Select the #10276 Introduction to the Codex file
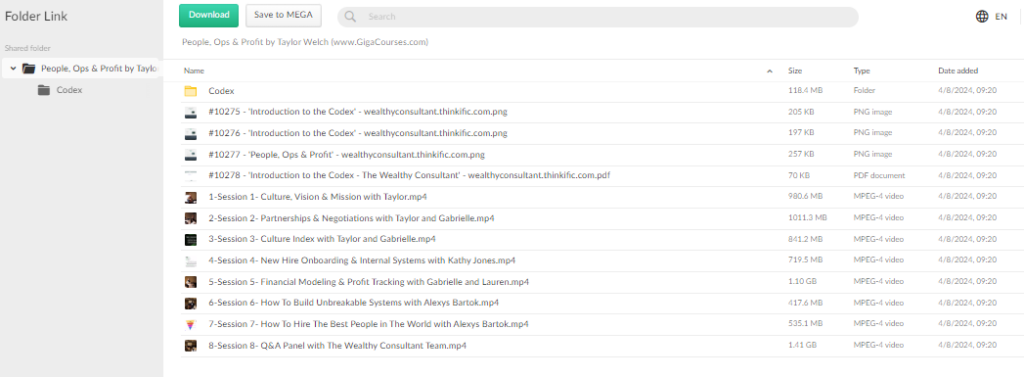Image resolution: width=1024 pixels, height=377 pixels. pos(358,133)
